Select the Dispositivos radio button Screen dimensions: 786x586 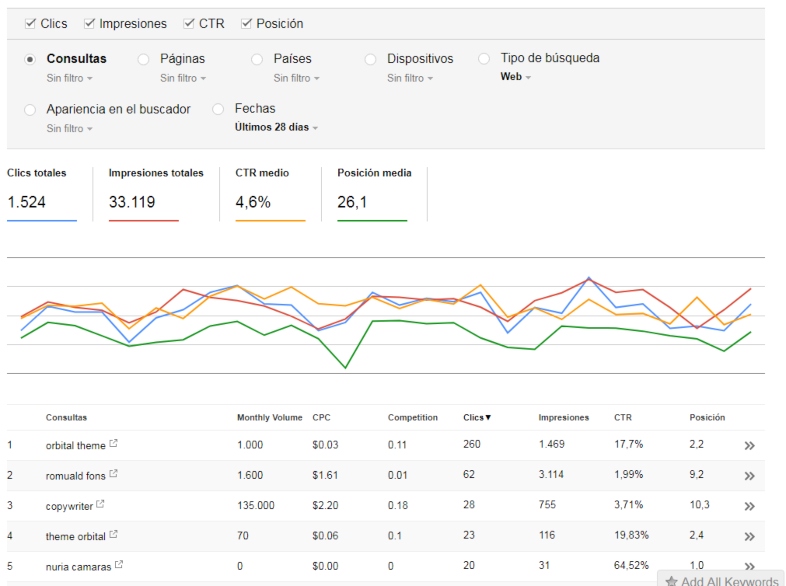(x=370, y=59)
